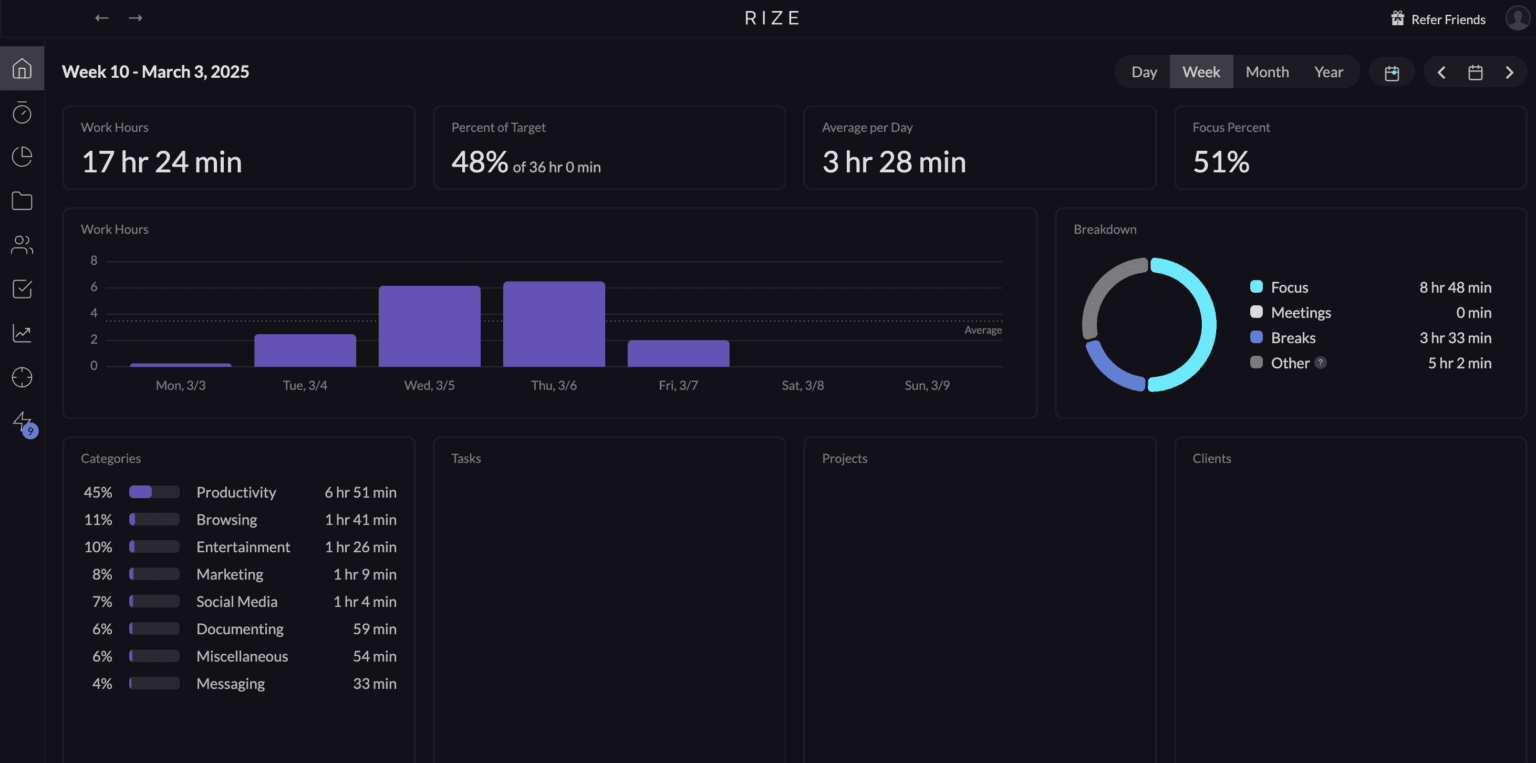Click the Wed, 3/5 bar in Work Hours chart

[430, 326]
